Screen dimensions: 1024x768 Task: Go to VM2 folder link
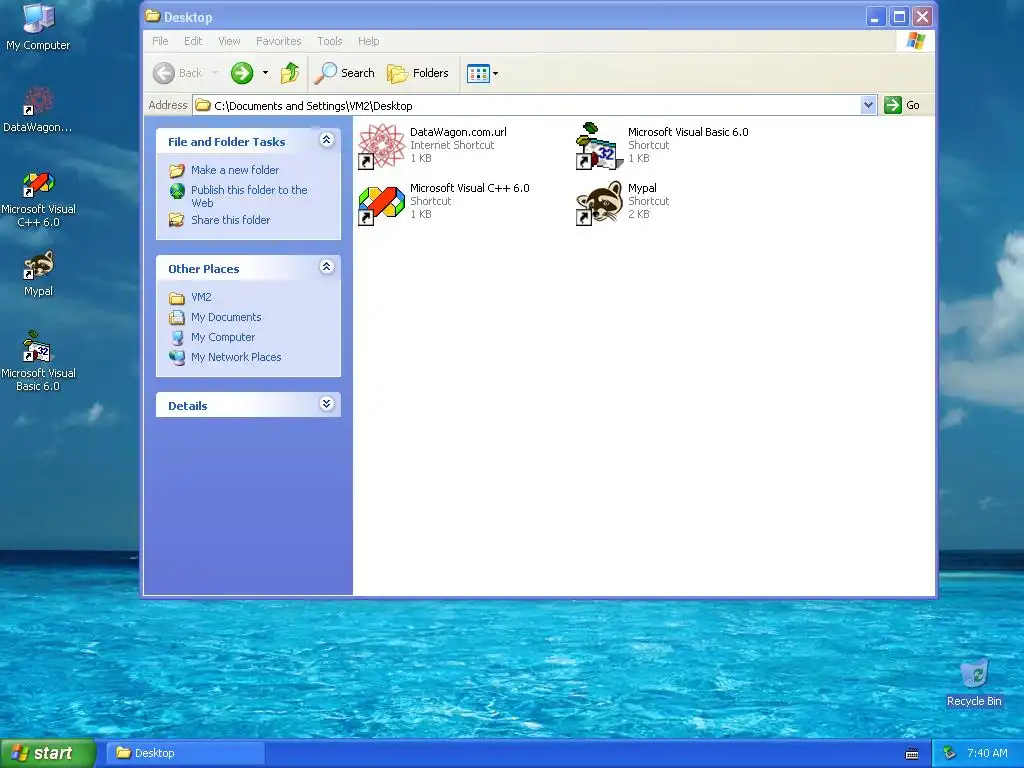(201, 297)
